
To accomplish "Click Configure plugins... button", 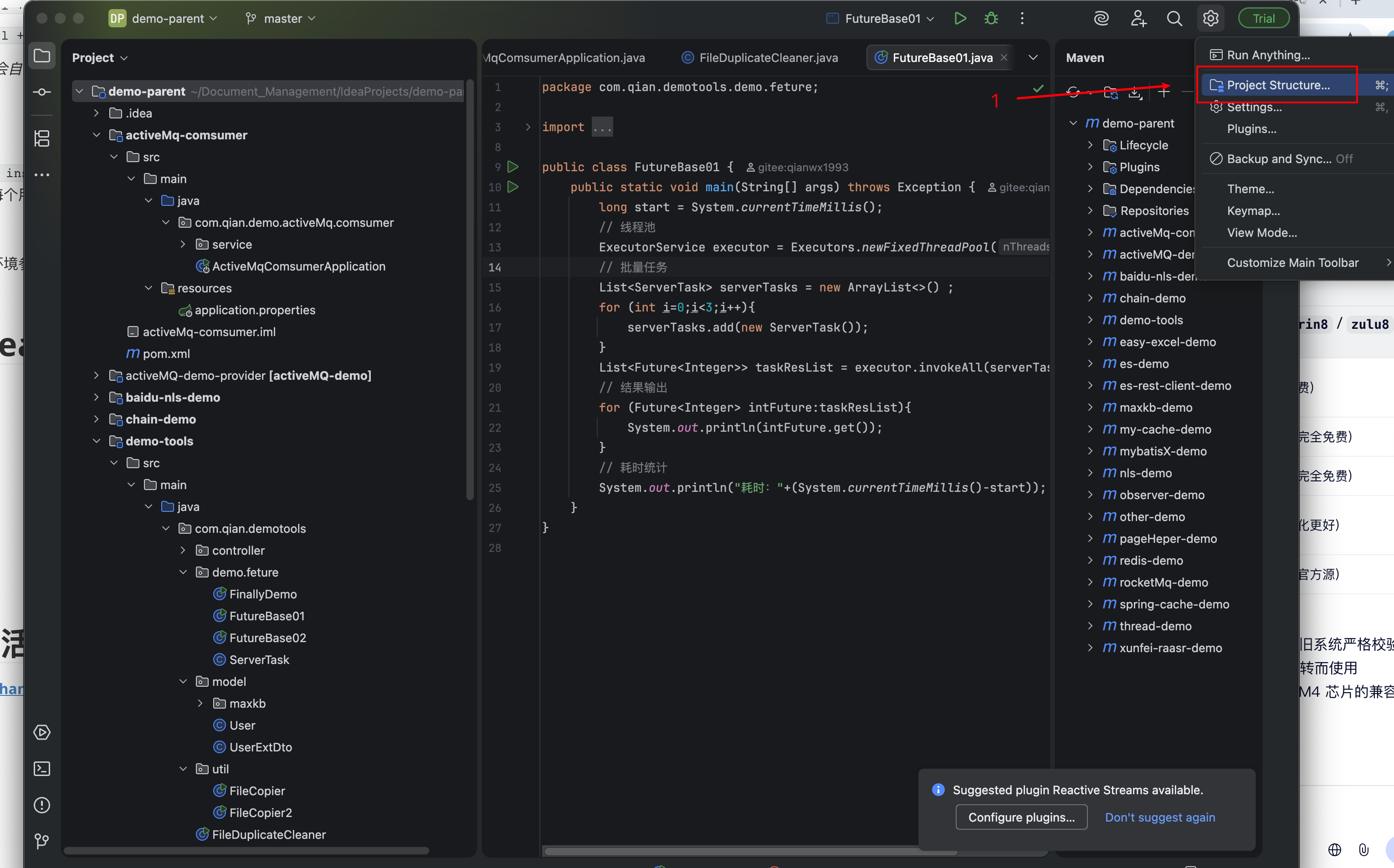I will click(1021, 817).
